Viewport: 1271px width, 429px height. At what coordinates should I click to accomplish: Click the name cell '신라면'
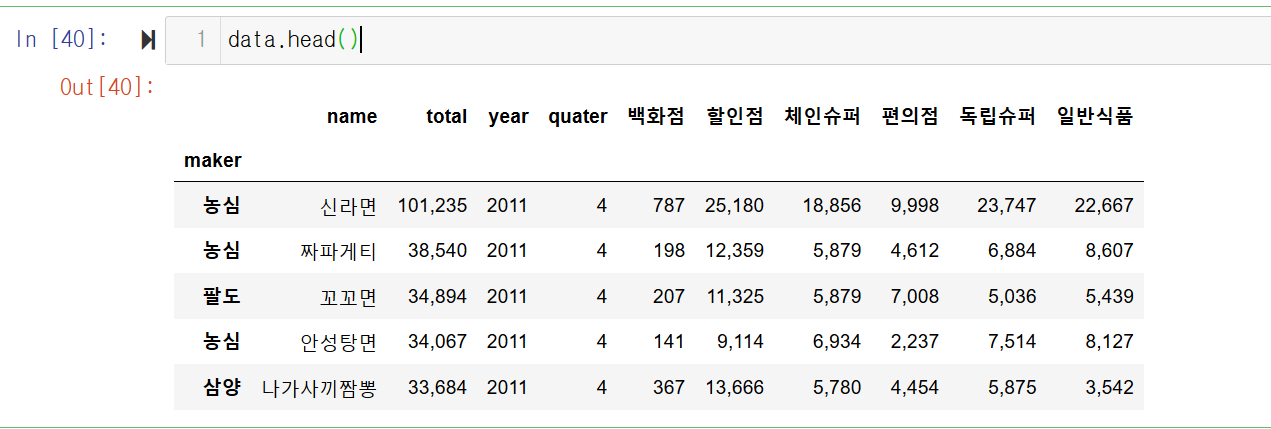tap(348, 206)
